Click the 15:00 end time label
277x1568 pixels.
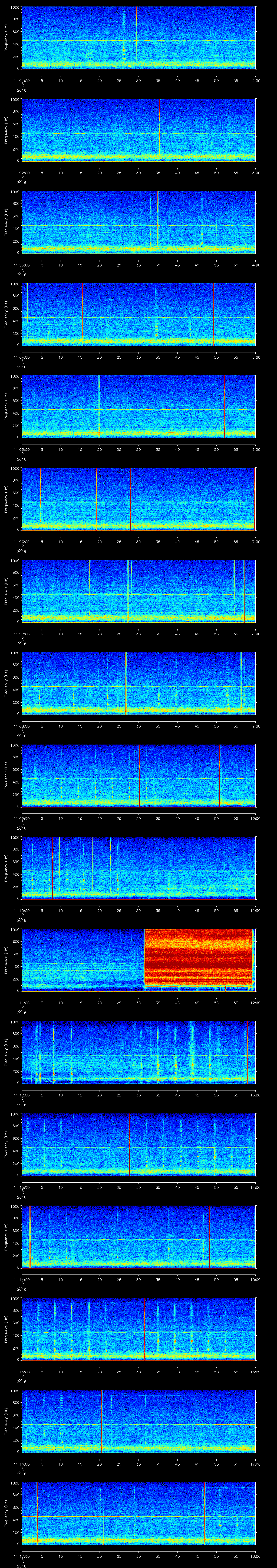click(255, 1279)
